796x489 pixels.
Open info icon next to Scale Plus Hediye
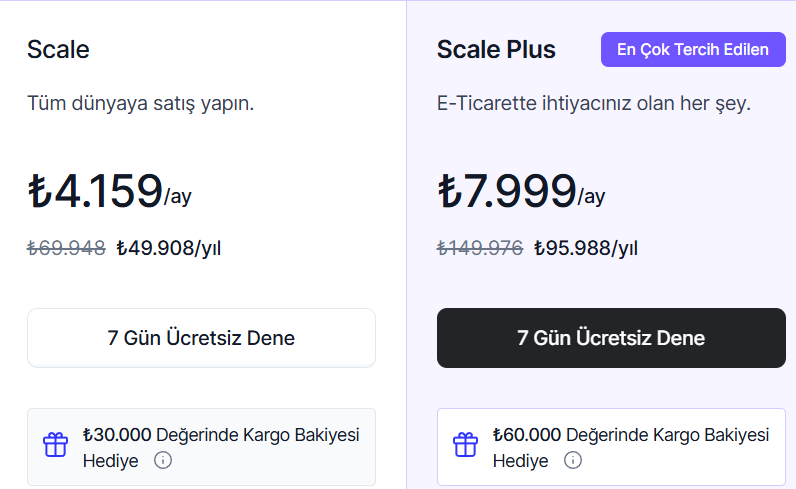click(573, 461)
